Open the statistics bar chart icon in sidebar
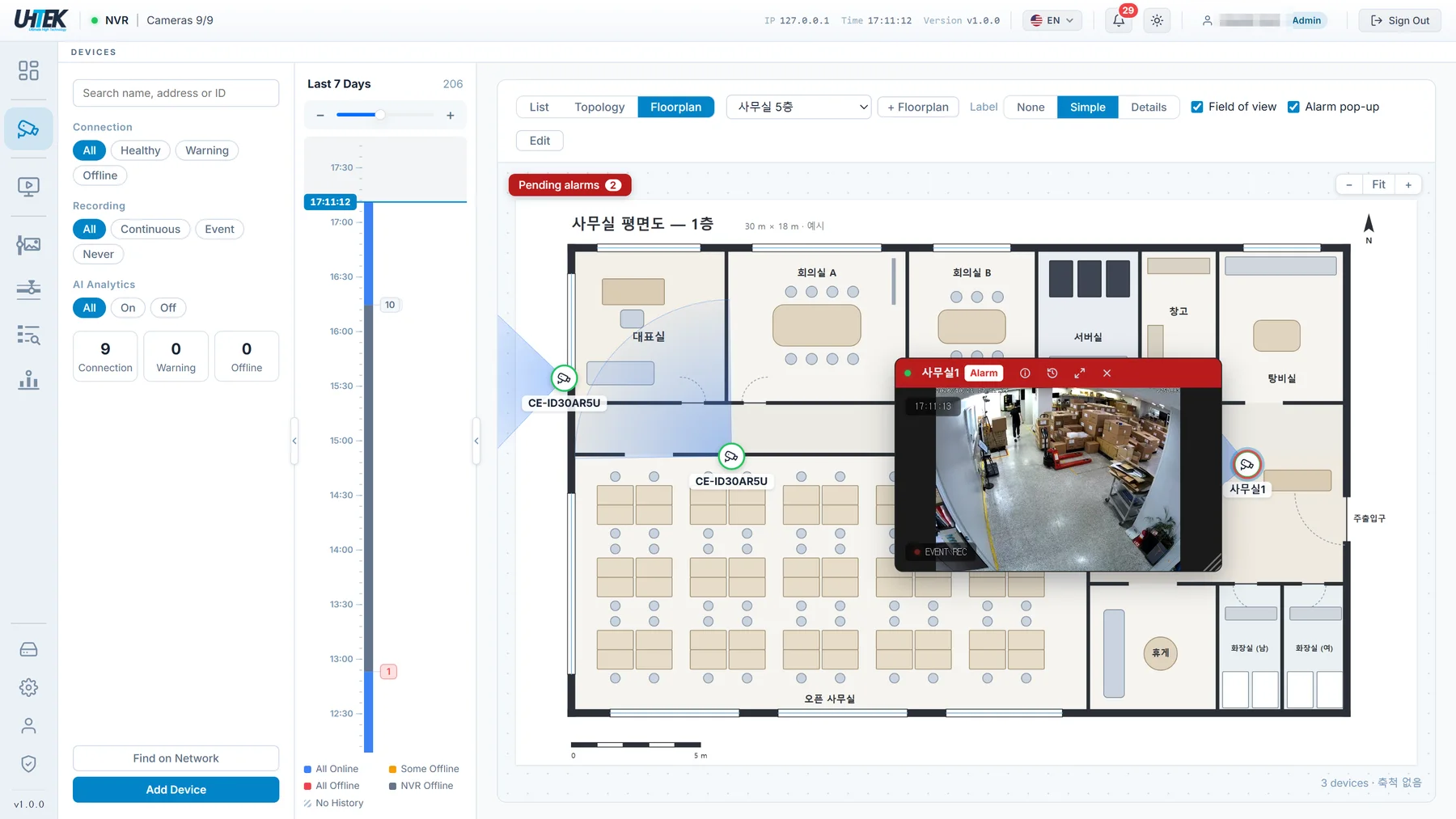 tap(28, 380)
